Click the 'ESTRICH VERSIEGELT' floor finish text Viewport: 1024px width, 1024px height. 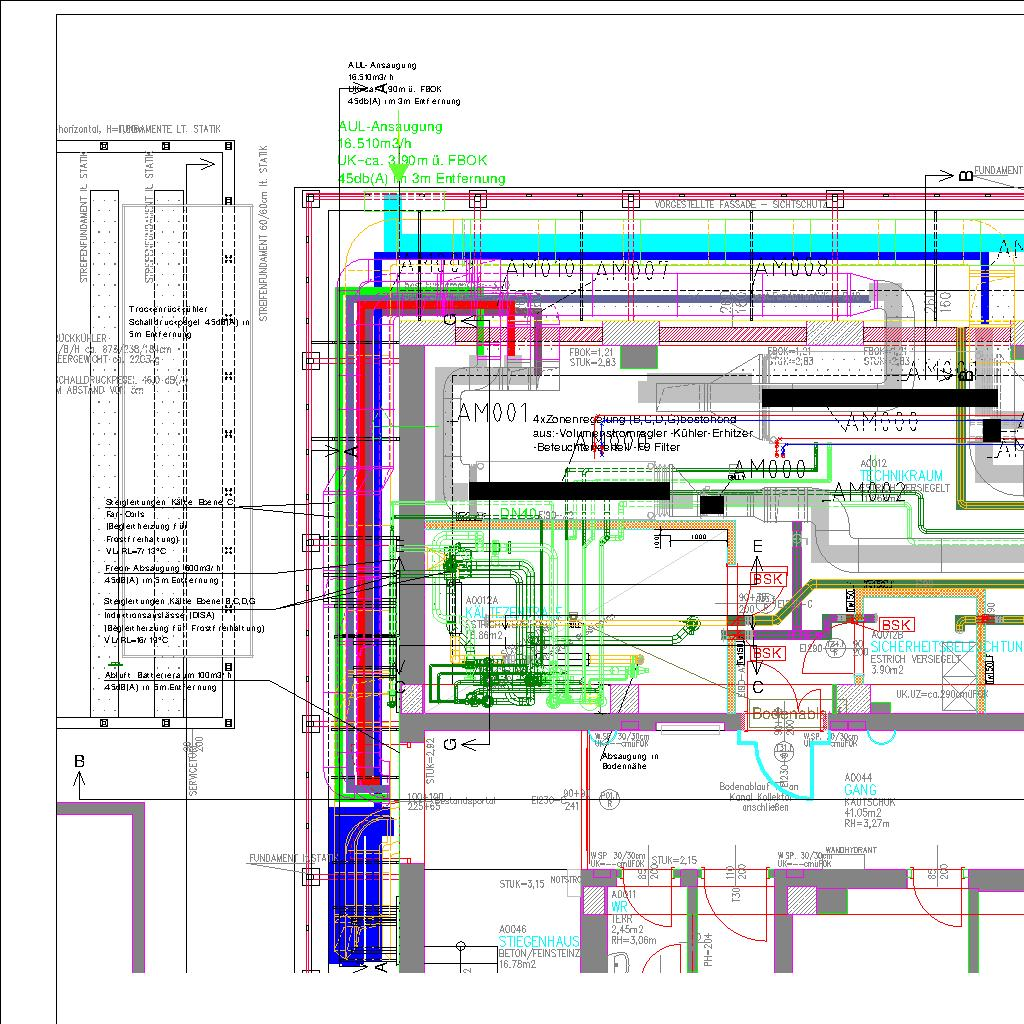(x=916, y=659)
